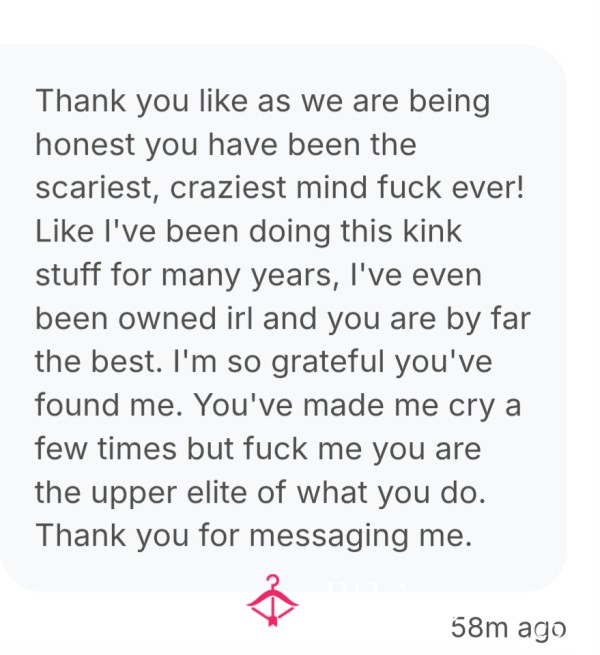600x655 pixels.
Task: Click the word 'craziest' in the message
Action: point(228,188)
